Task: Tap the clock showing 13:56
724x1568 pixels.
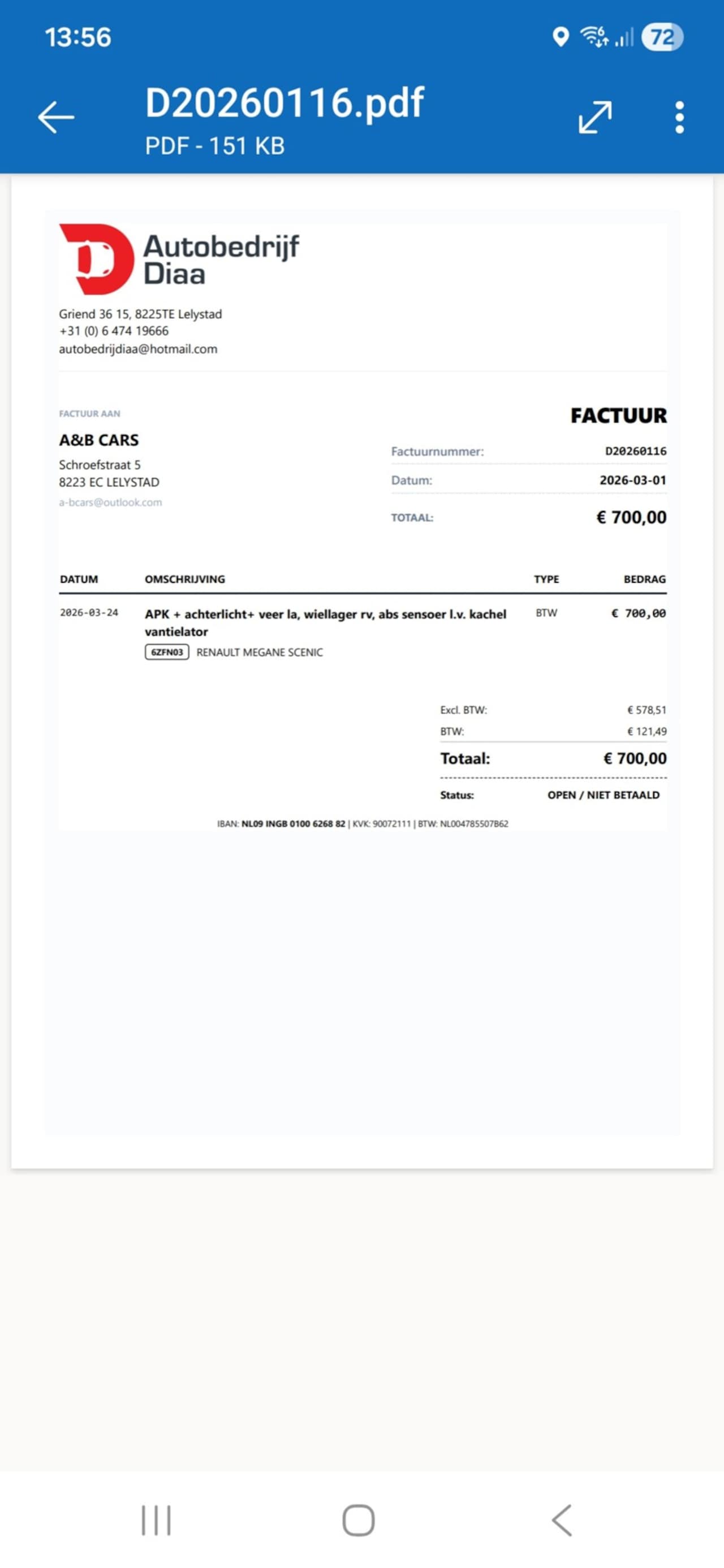Action: pyautogui.click(x=78, y=37)
